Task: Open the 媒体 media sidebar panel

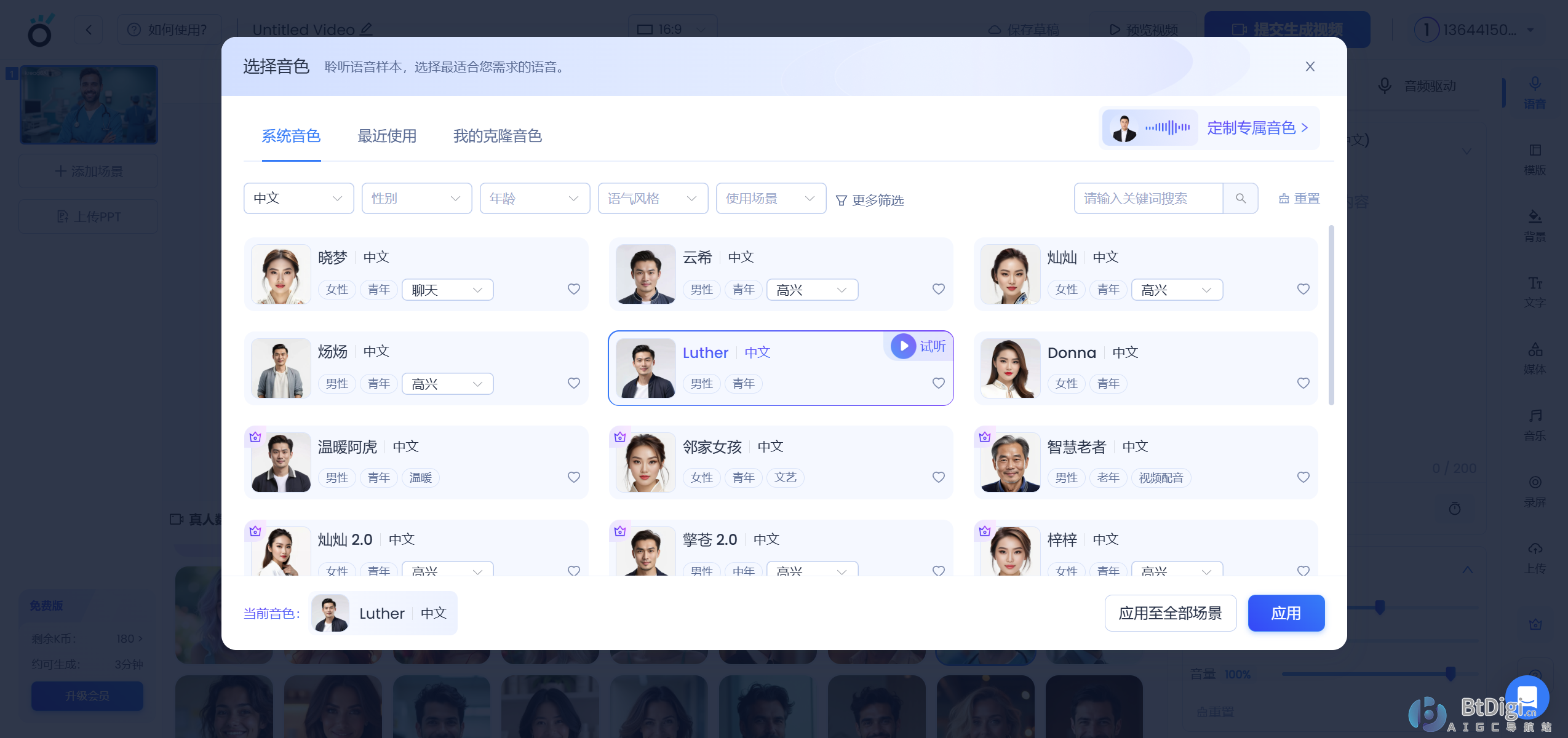Action: [1535, 359]
